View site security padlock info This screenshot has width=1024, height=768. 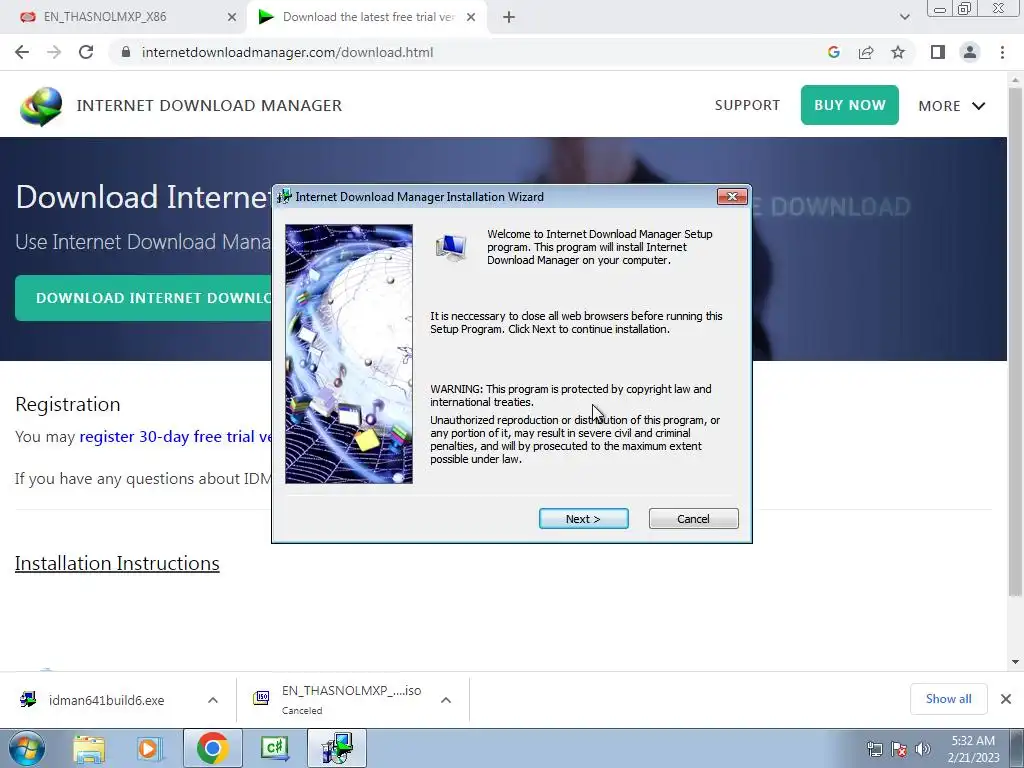(126, 52)
